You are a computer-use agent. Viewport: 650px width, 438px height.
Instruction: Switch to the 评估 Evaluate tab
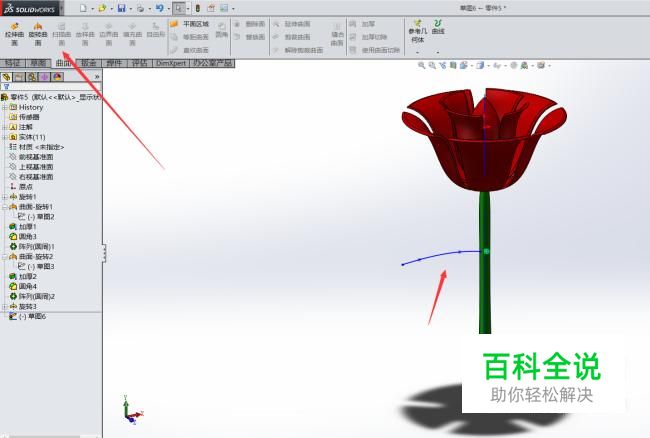140,63
